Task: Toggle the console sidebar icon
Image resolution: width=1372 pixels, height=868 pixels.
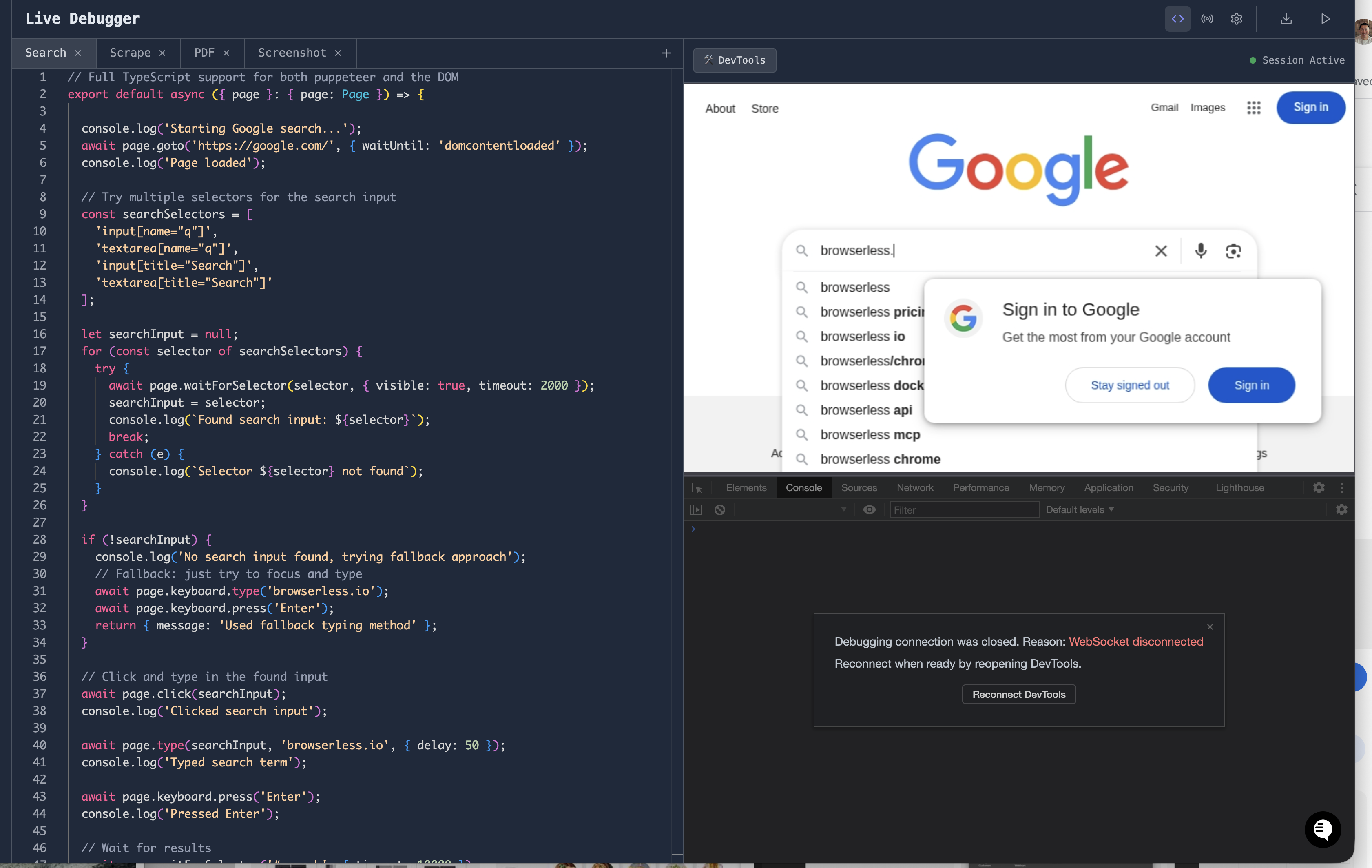Action: 696,509
